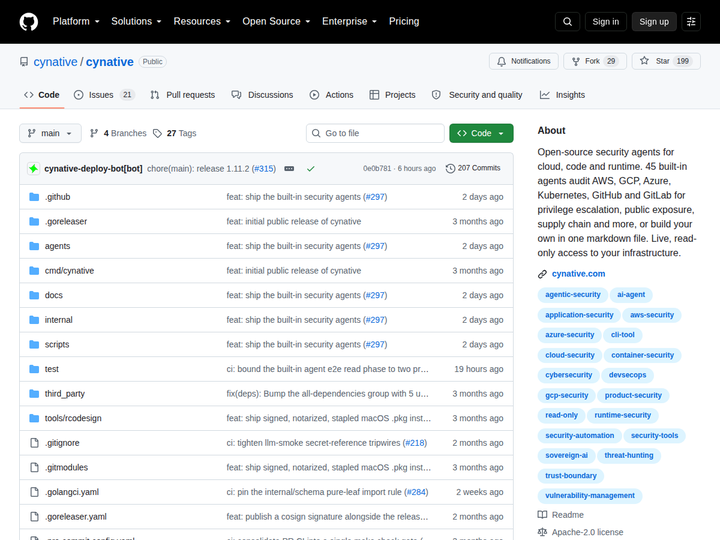Open the tools/rcodesign folder name
The image size is (720, 540).
coord(73,418)
